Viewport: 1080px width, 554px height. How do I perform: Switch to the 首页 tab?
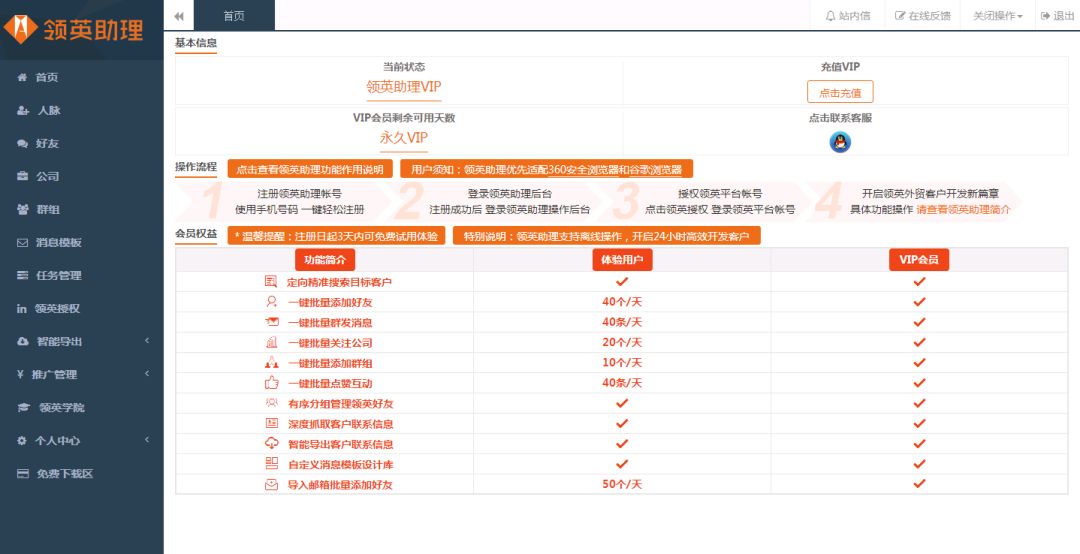233,16
